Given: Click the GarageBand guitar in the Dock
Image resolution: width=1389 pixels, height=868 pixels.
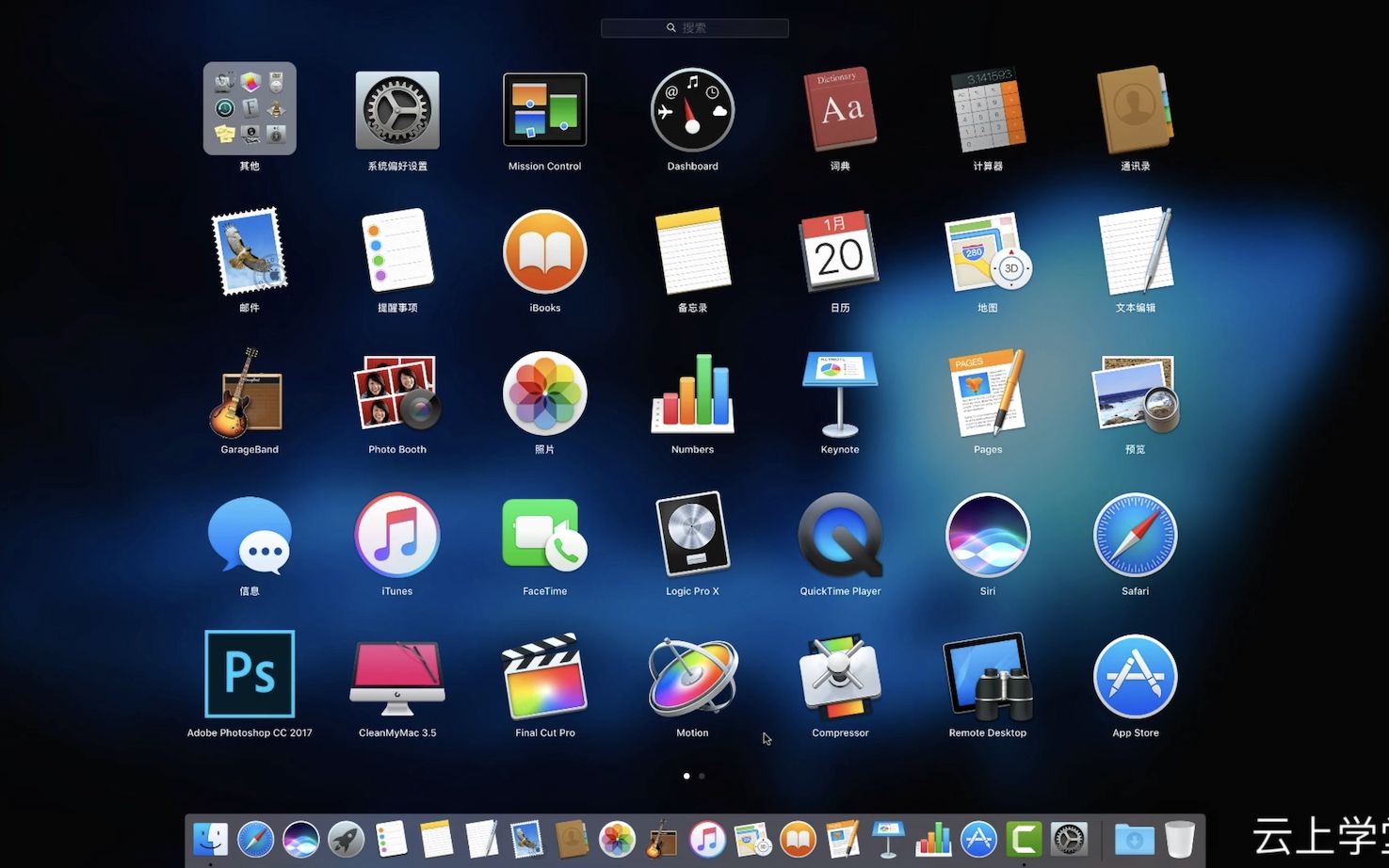Looking at the screenshot, I should click(x=662, y=839).
